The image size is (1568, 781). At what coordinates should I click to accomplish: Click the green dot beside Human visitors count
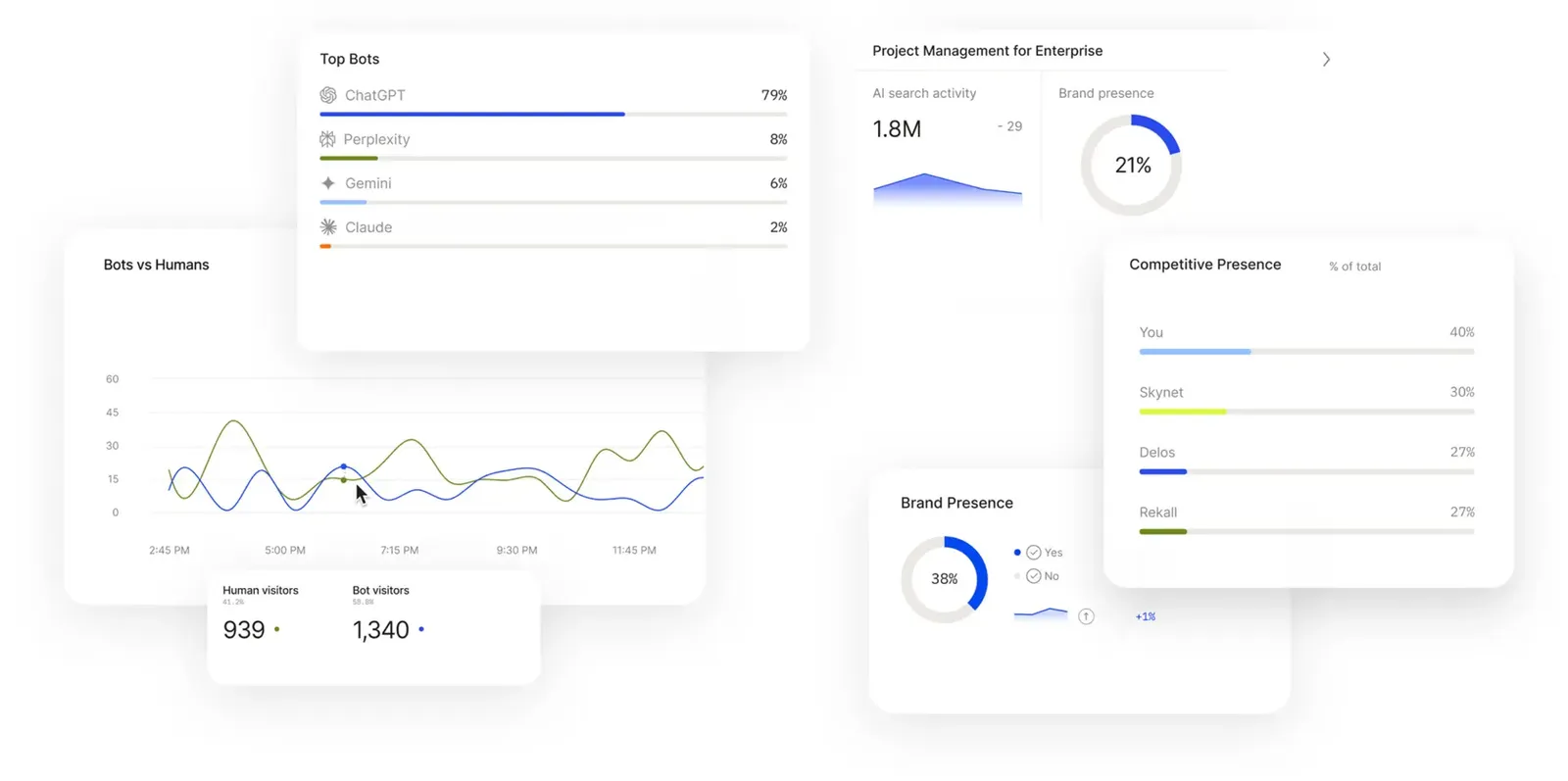276,629
